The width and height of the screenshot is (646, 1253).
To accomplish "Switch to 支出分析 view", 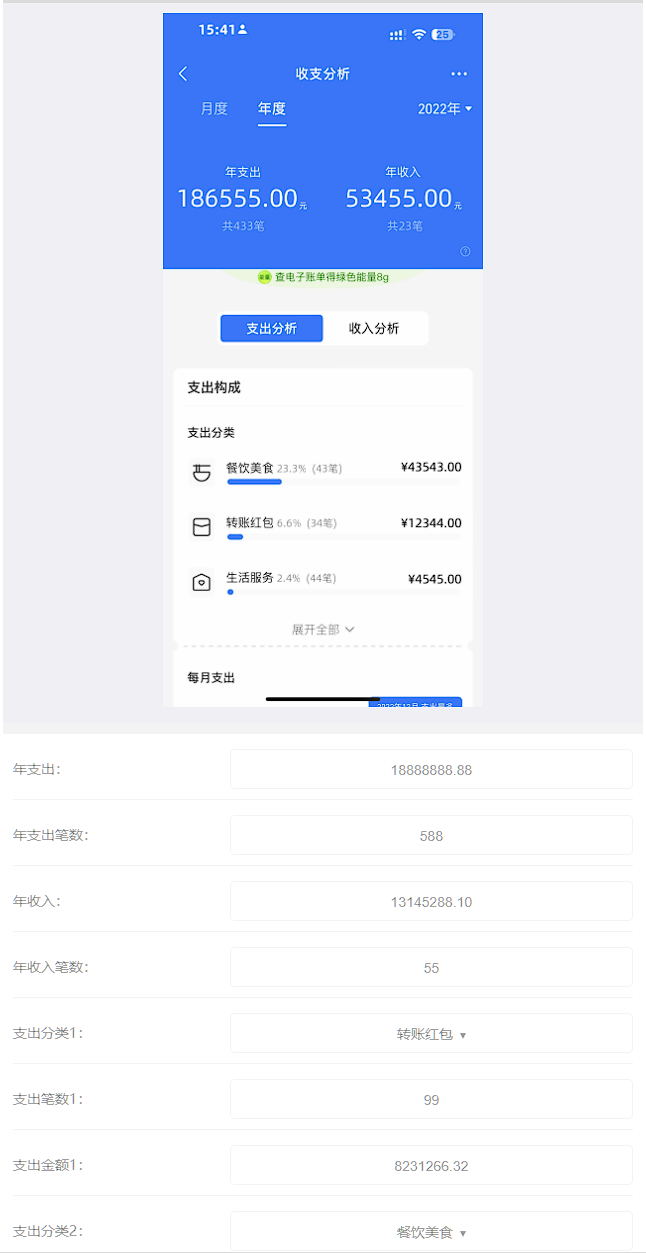I will tap(272, 328).
